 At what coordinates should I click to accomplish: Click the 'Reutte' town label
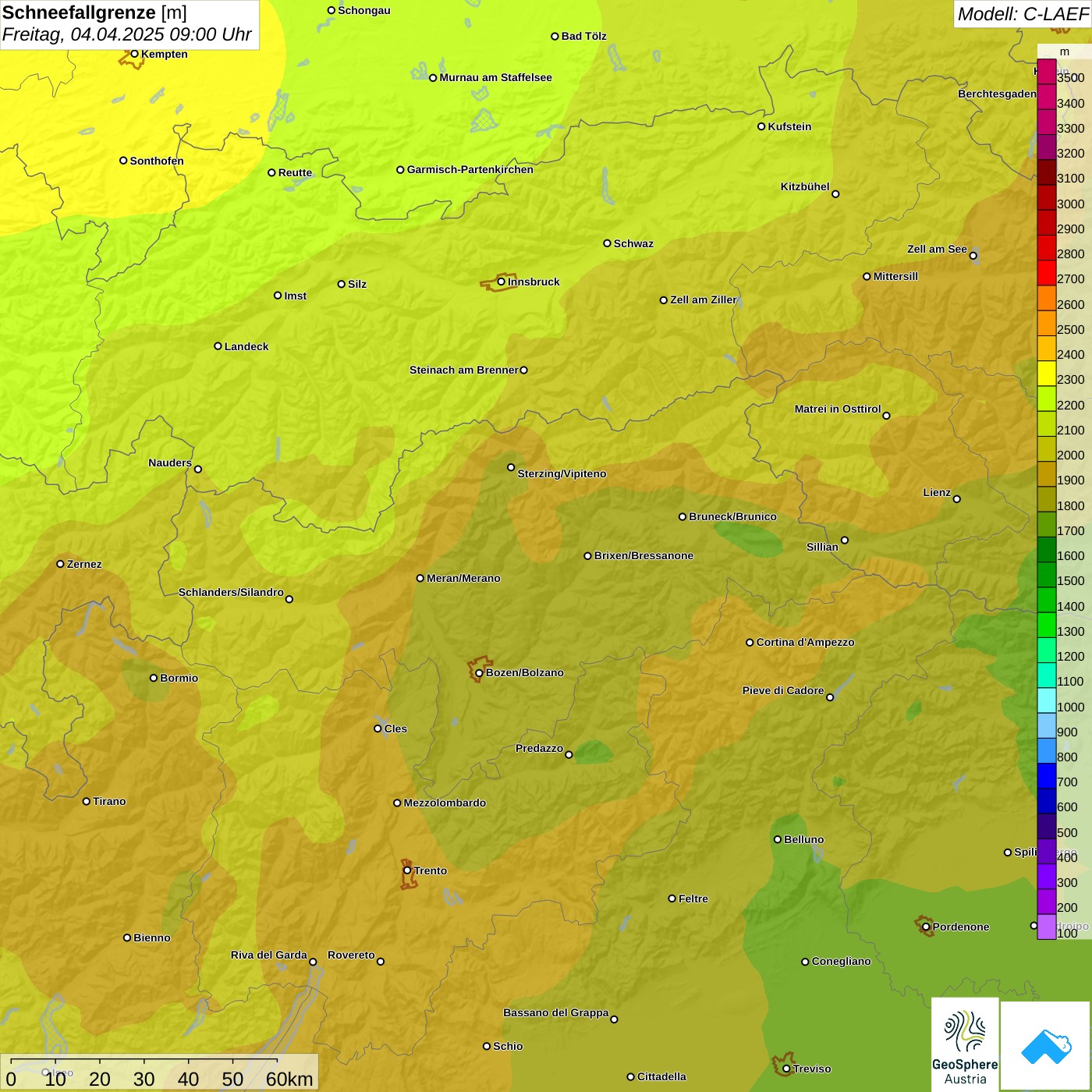pos(295,172)
